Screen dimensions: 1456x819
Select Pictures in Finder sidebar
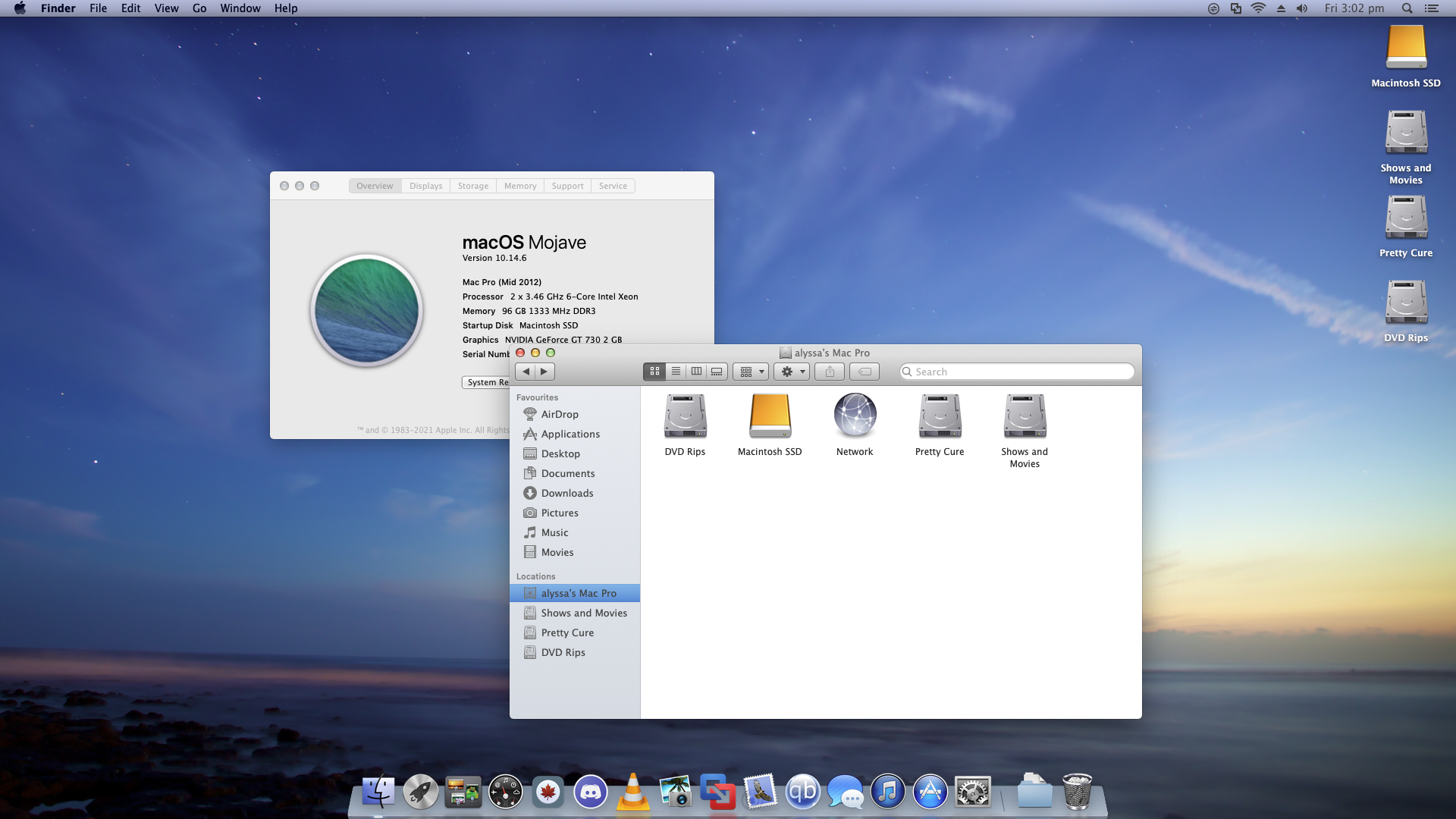575,513
